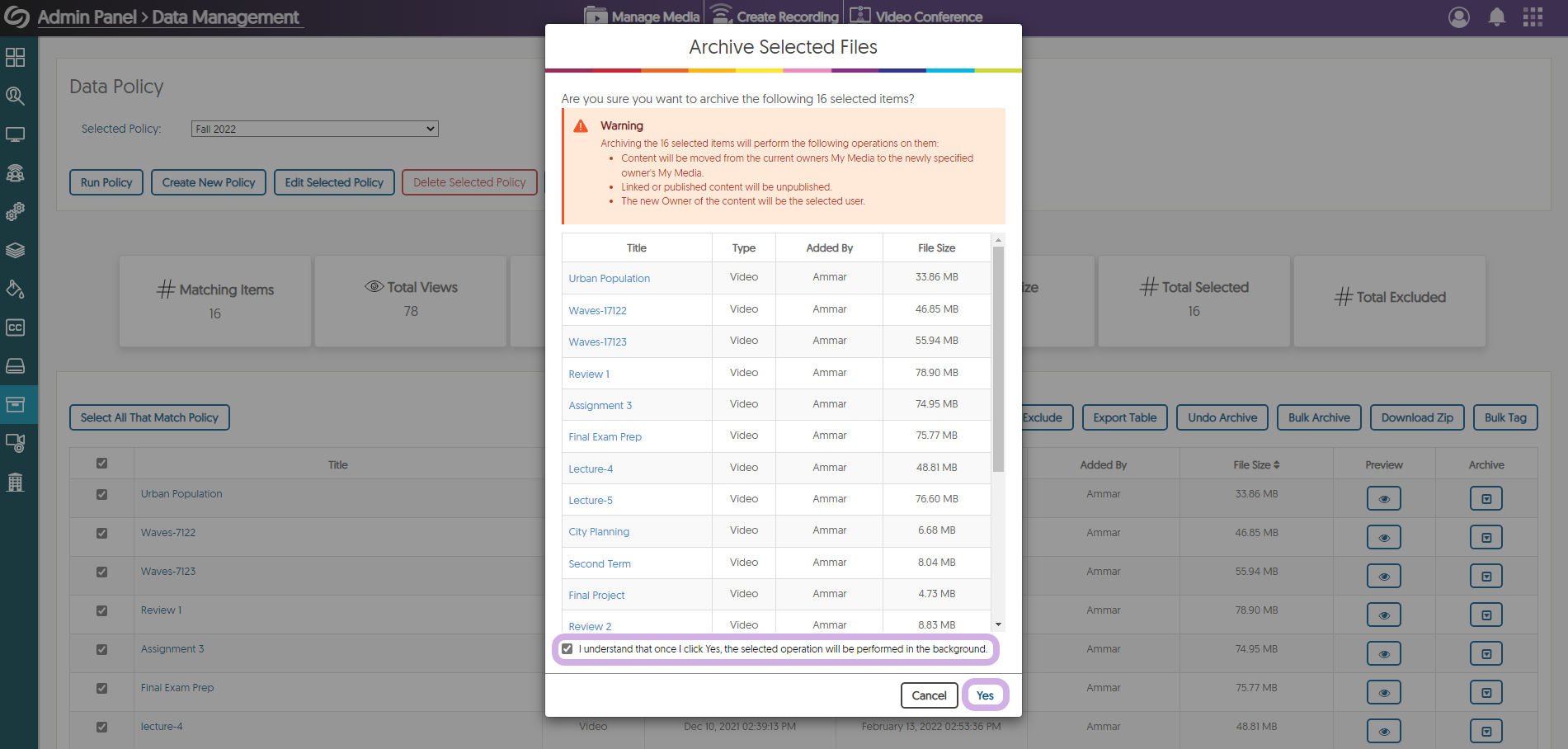Open the user profile icon

(1458, 17)
